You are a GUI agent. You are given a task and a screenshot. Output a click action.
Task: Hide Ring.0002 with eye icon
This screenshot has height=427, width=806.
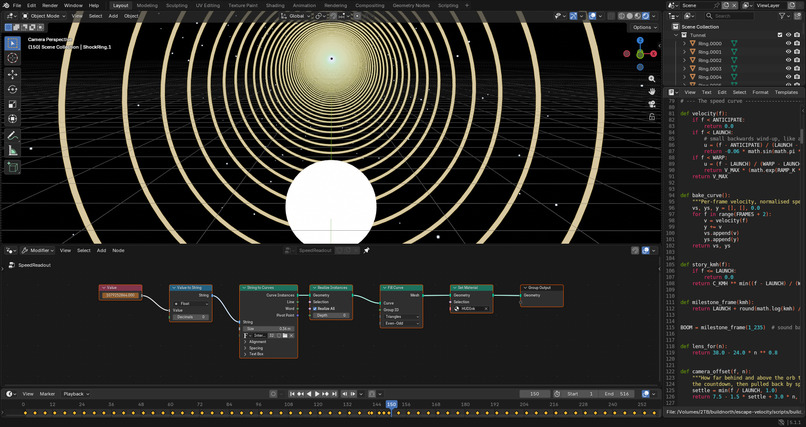click(789, 60)
